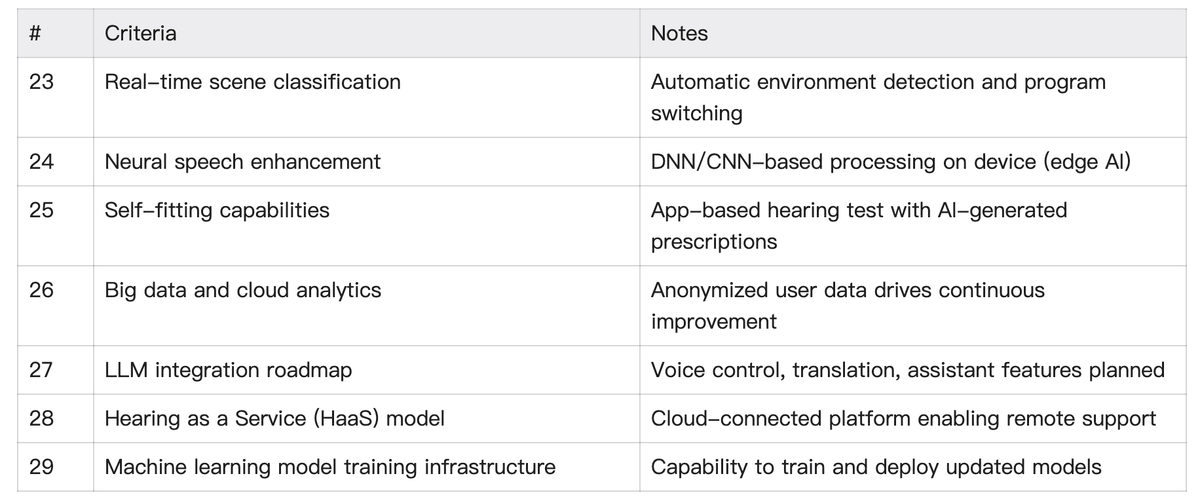
Task: Select the Real-time scene classification cell
Action: [x=252, y=82]
